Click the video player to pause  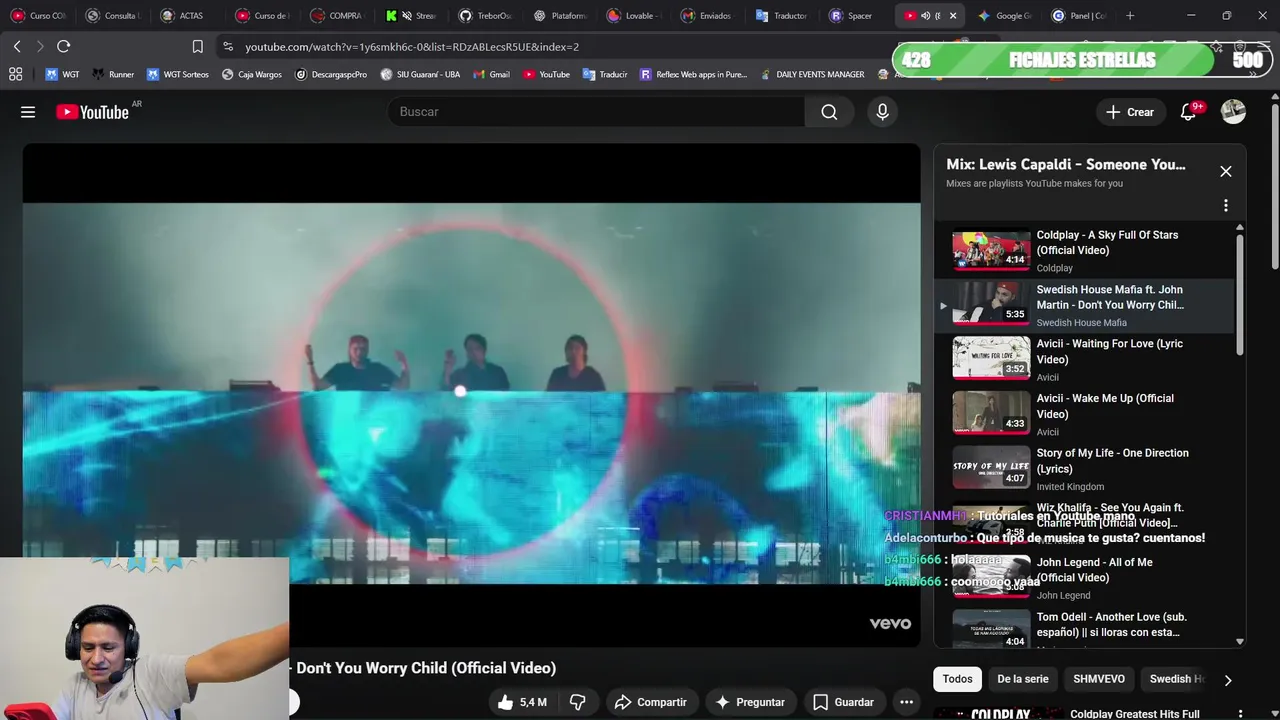471,394
